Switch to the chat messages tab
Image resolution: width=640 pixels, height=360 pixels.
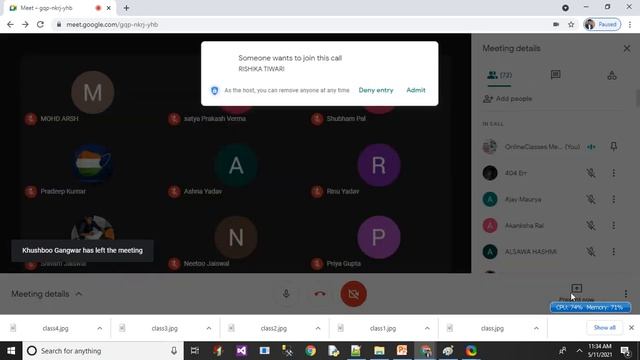pyautogui.click(x=555, y=75)
